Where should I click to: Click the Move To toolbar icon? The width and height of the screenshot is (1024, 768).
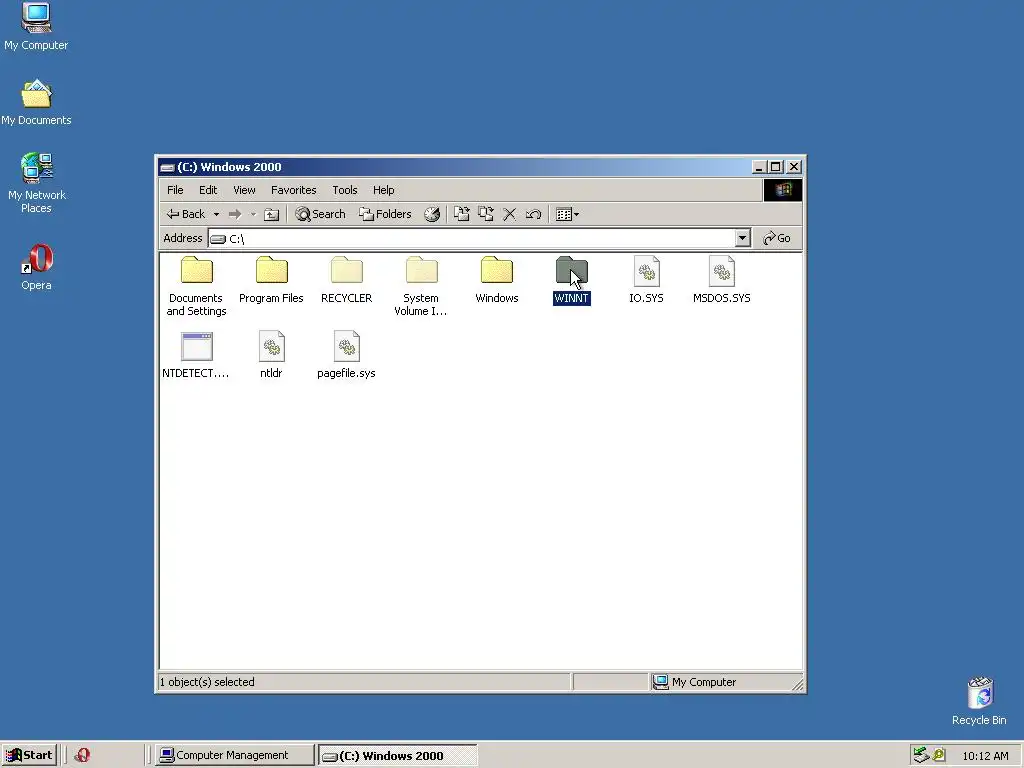click(x=462, y=214)
